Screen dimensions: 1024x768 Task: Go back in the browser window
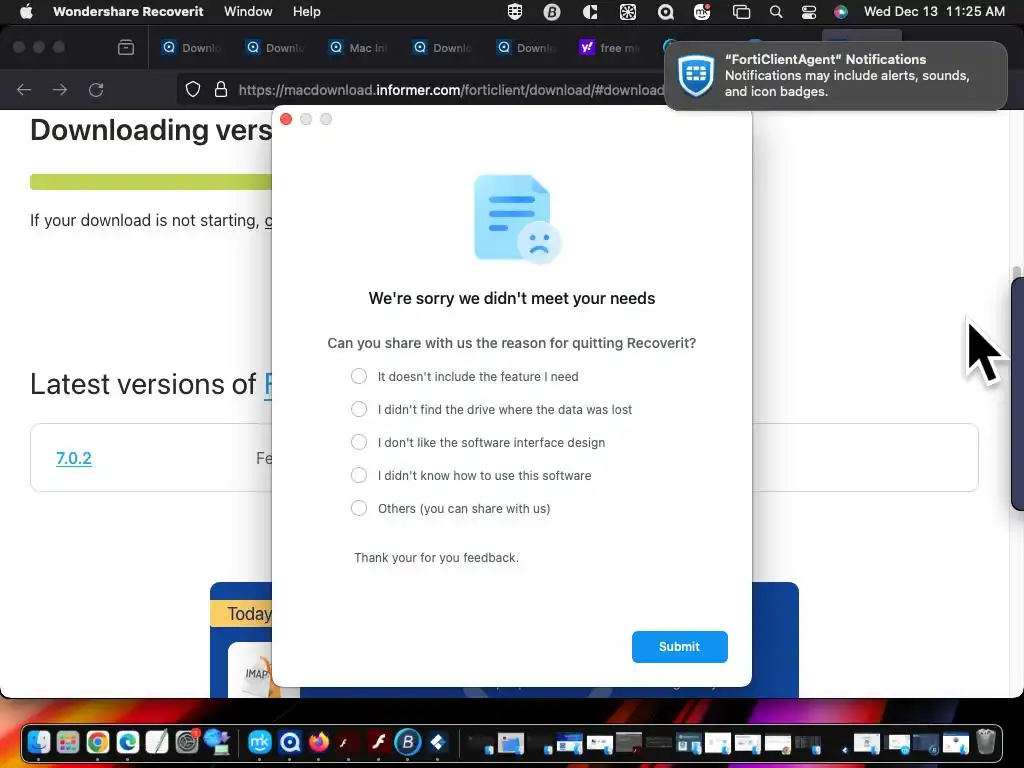(x=24, y=89)
